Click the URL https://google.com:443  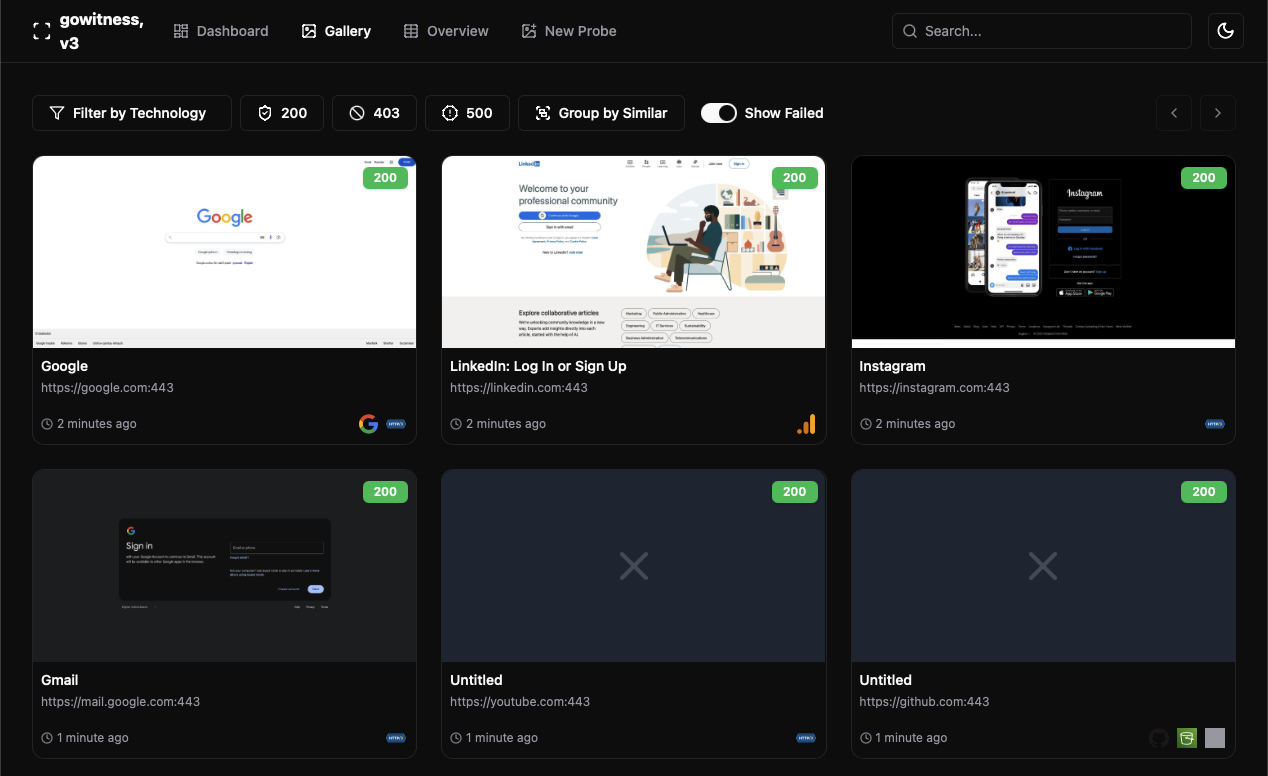(108, 388)
